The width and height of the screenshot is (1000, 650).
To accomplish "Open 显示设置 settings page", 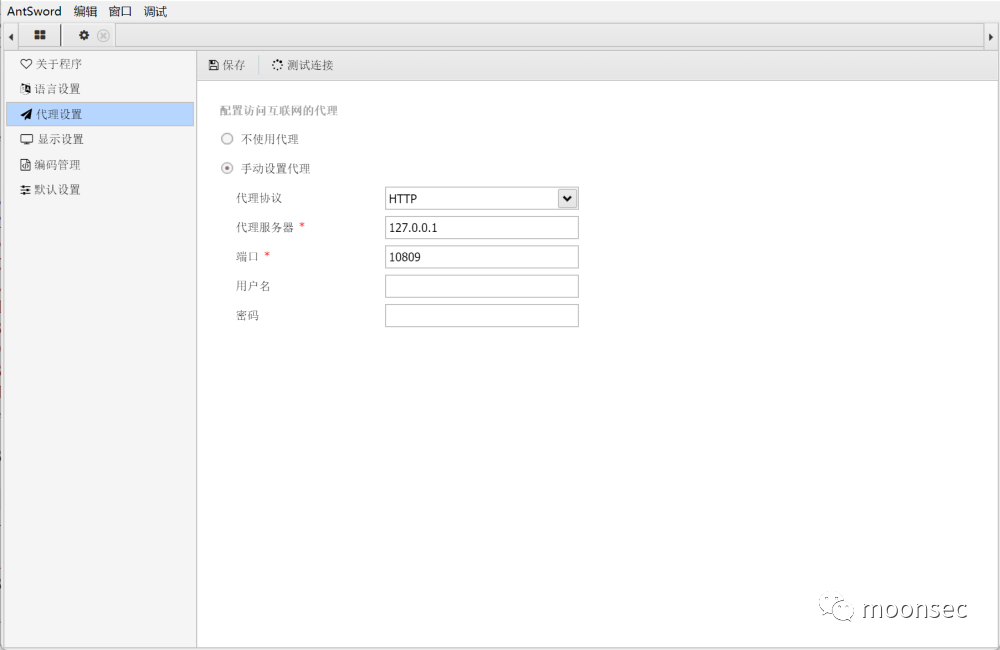I will pos(100,139).
